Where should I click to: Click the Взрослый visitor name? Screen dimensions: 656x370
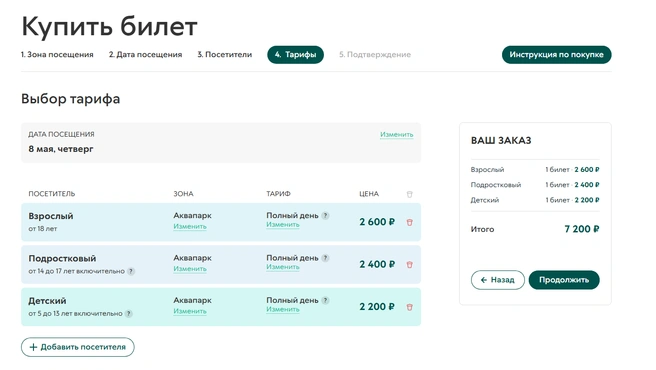pos(51,216)
